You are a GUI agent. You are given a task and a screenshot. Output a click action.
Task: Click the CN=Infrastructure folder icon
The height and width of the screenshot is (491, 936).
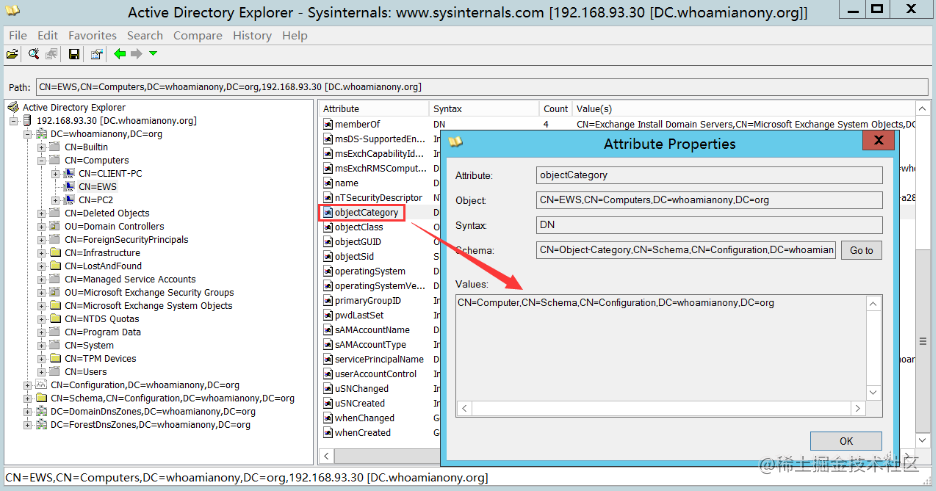[55, 252]
